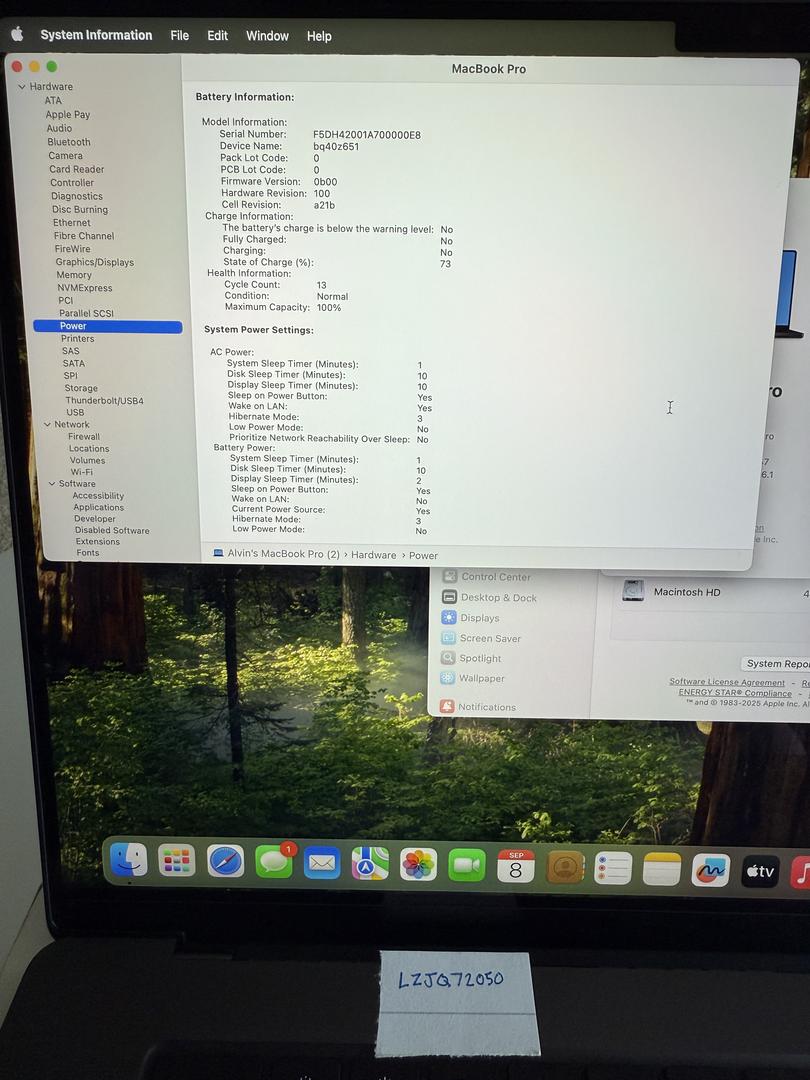Open Desktop & Dock in System Settings
This screenshot has width=810, height=1080.
pyautogui.click(x=489, y=597)
